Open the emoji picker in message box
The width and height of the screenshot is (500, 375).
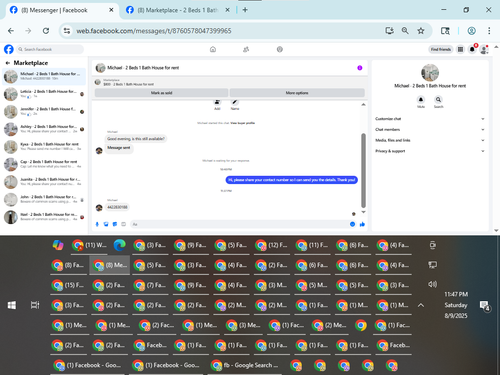(352, 224)
